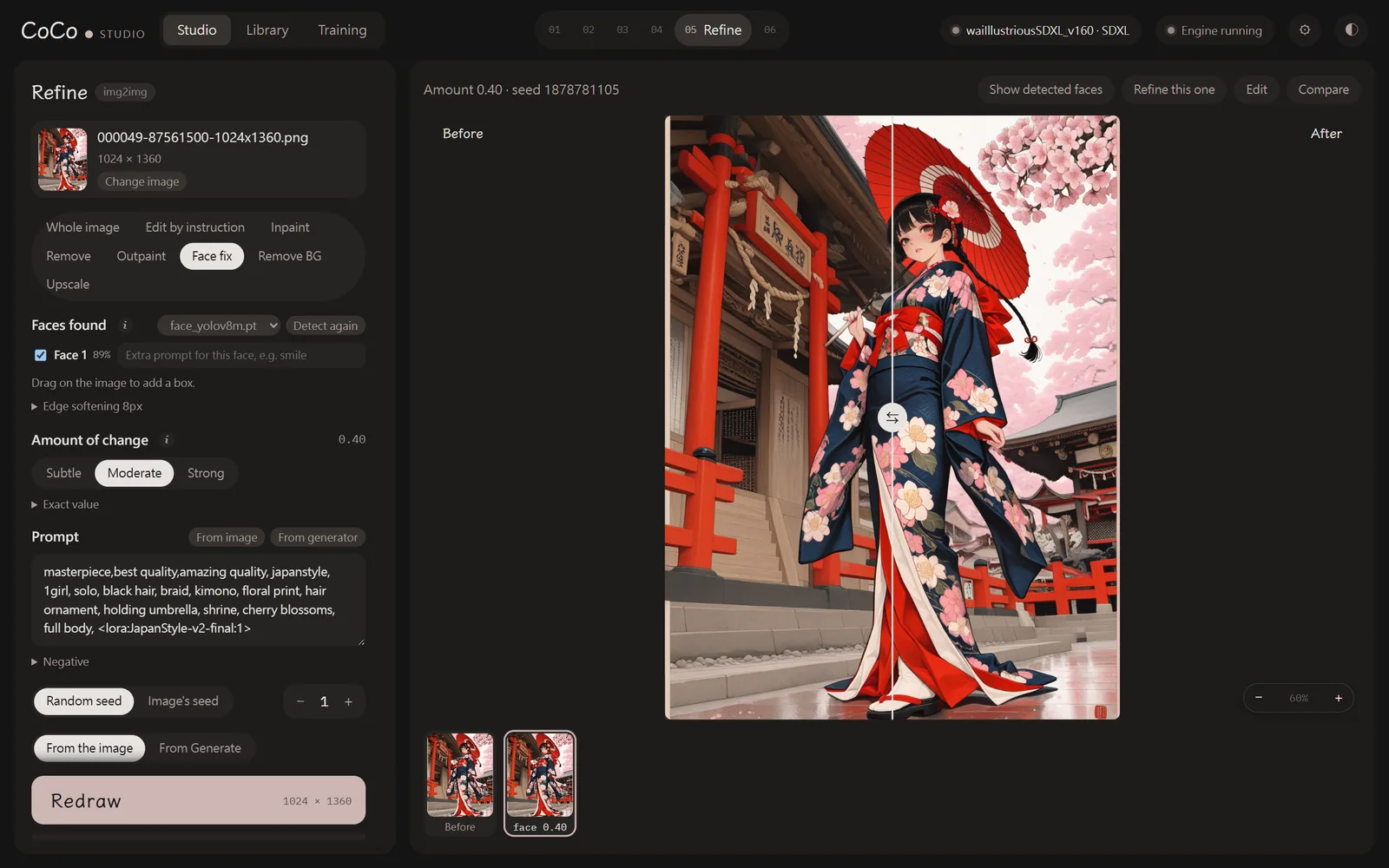This screenshot has height=868, width=1389.
Task: Switch seed mode to Image's seed
Action: click(x=183, y=701)
